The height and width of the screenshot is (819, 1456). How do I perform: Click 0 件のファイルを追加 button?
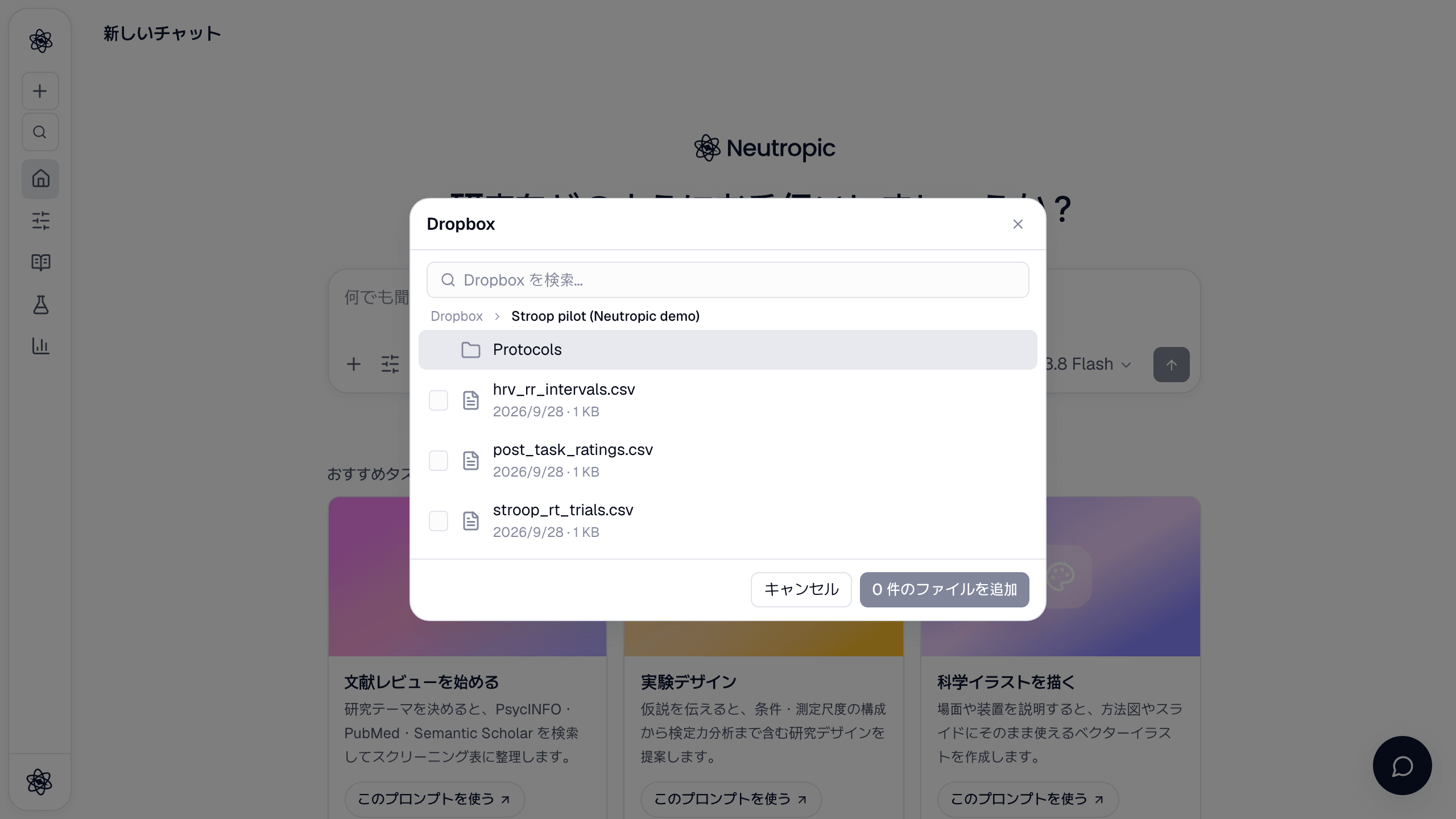coord(944,590)
